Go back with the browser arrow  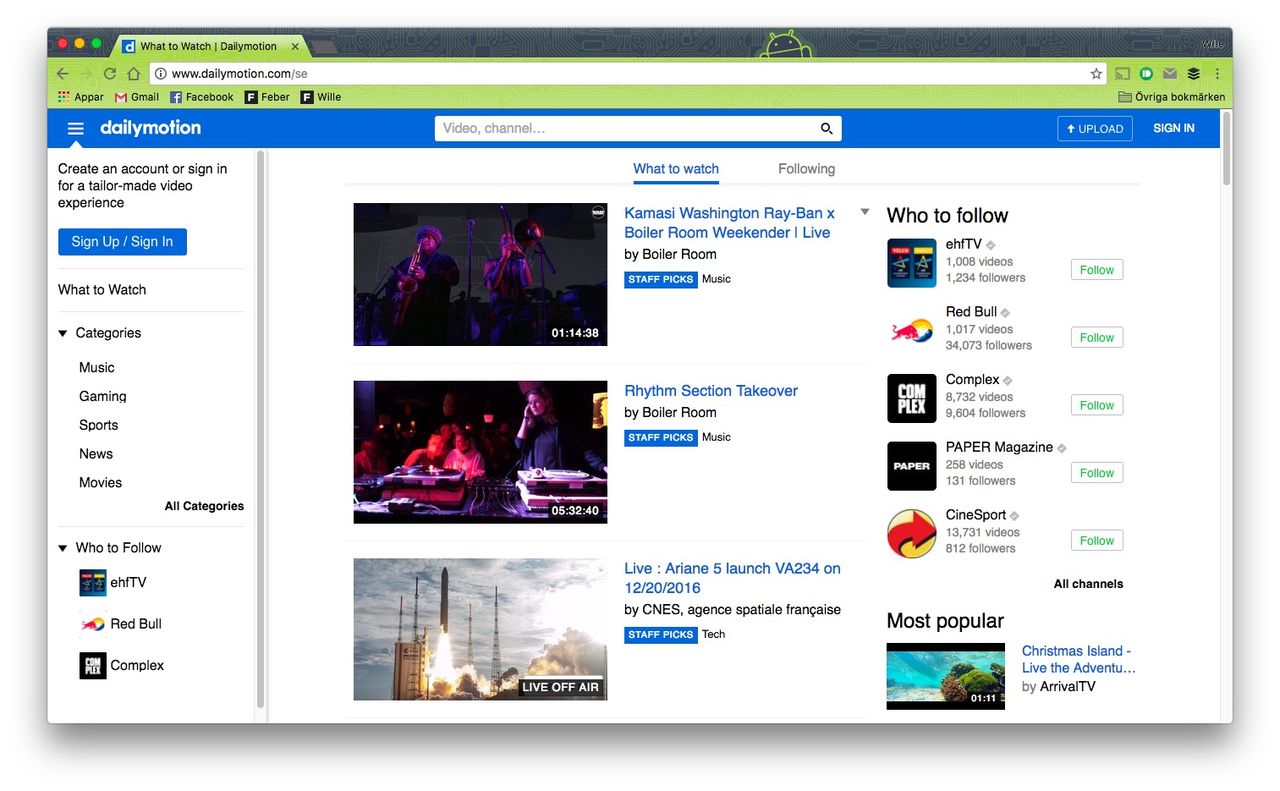(62, 74)
